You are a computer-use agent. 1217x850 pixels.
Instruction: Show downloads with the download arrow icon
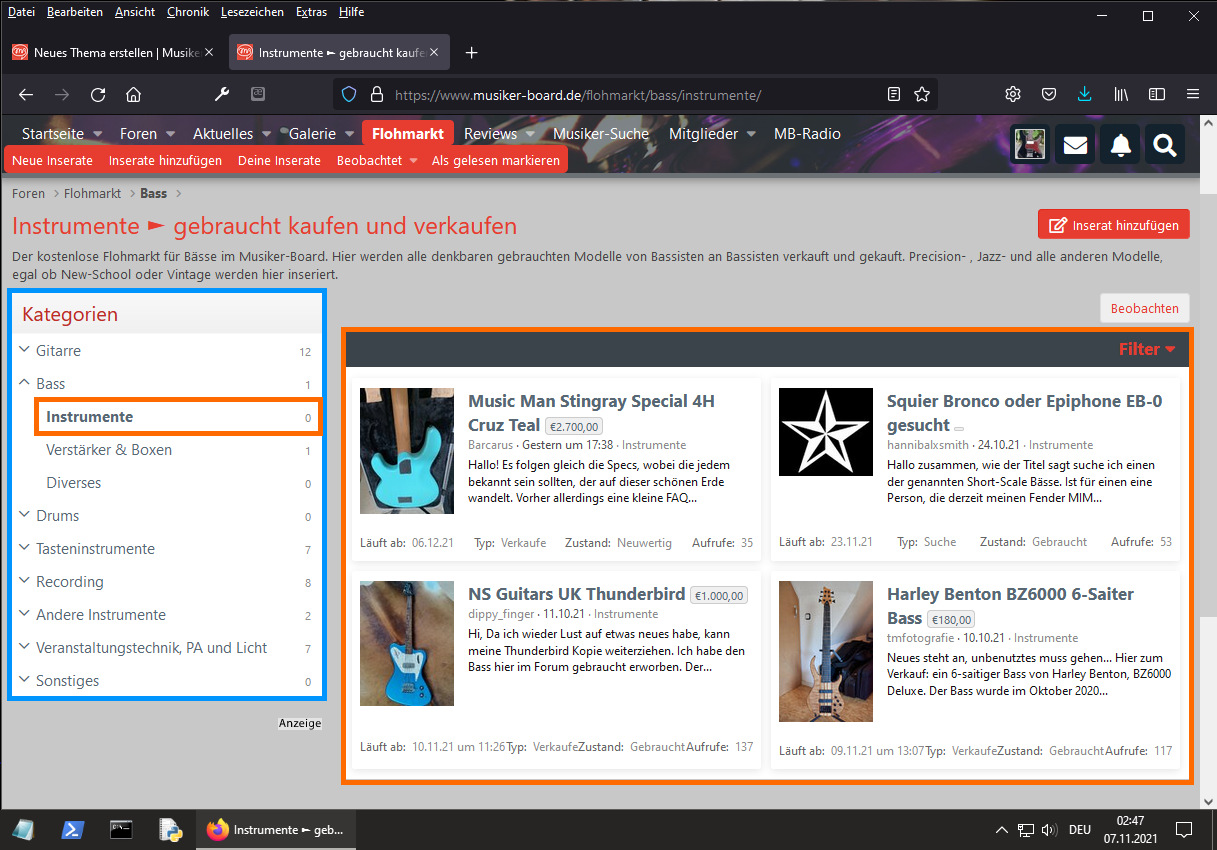(1085, 94)
